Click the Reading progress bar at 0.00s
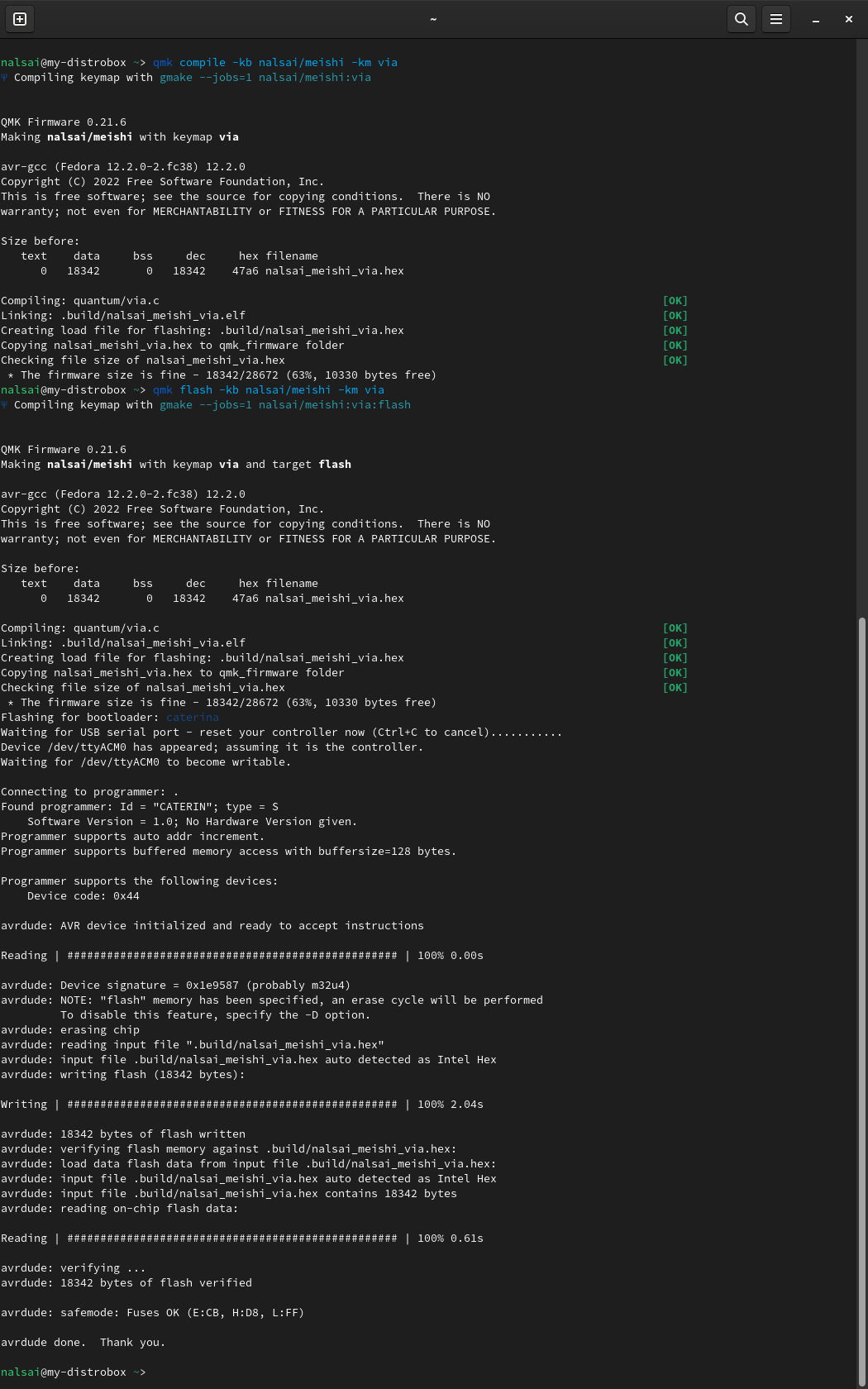The height and width of the screenshot is (1389, 868). (x=232, y=956)
